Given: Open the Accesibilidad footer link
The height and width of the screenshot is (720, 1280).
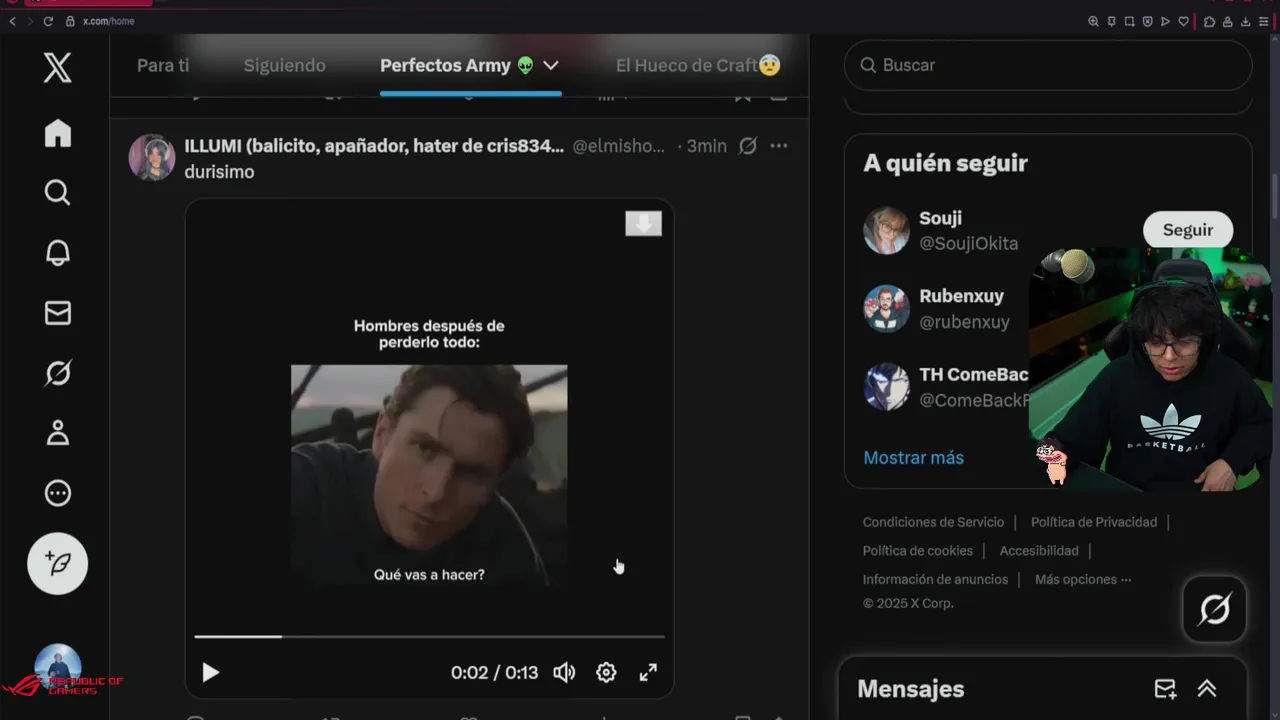Looking at the screenshot, I should coord(1039,551).
